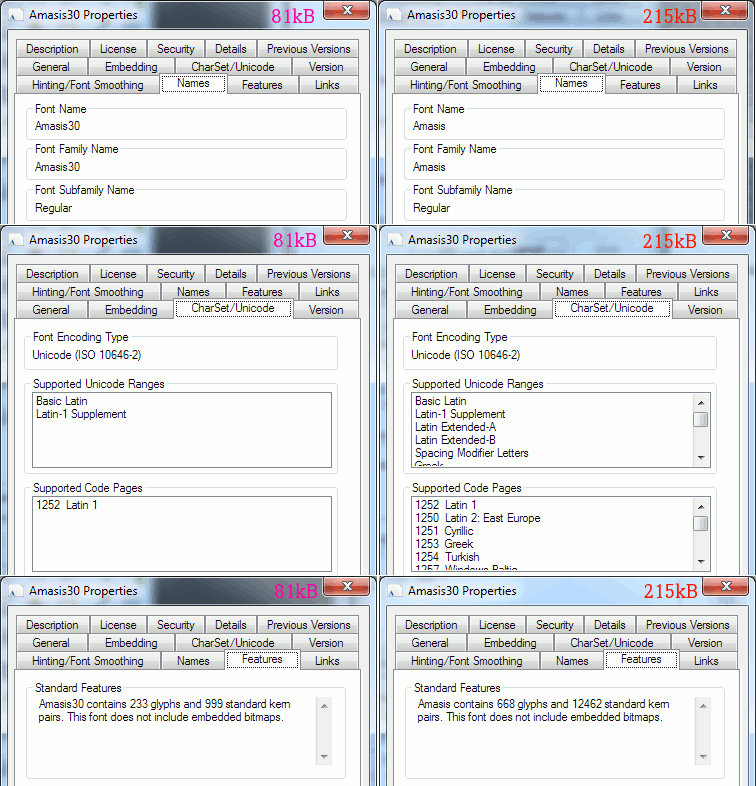Select '1254 Turkish' code page entry
The image size is (756, 786).
point(447,557)
